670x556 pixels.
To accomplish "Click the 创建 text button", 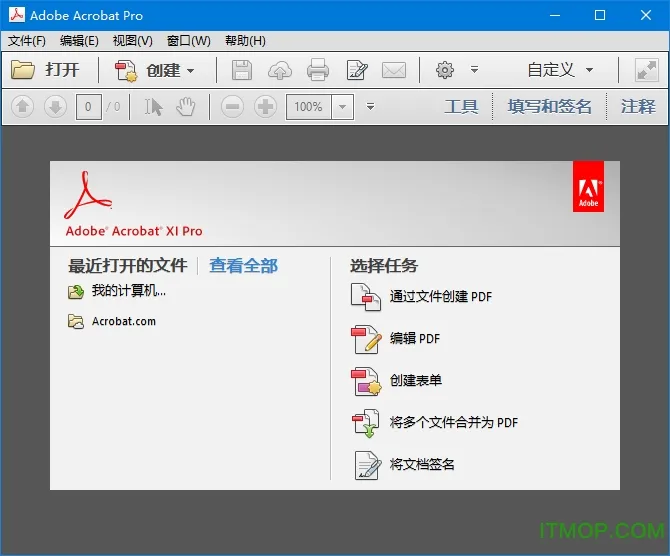I will tap(163, 70).
